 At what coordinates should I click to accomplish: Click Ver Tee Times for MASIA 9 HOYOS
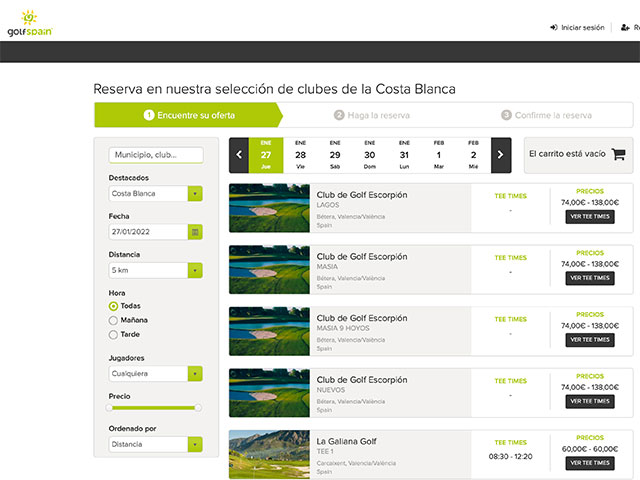(x=590, y=340)
